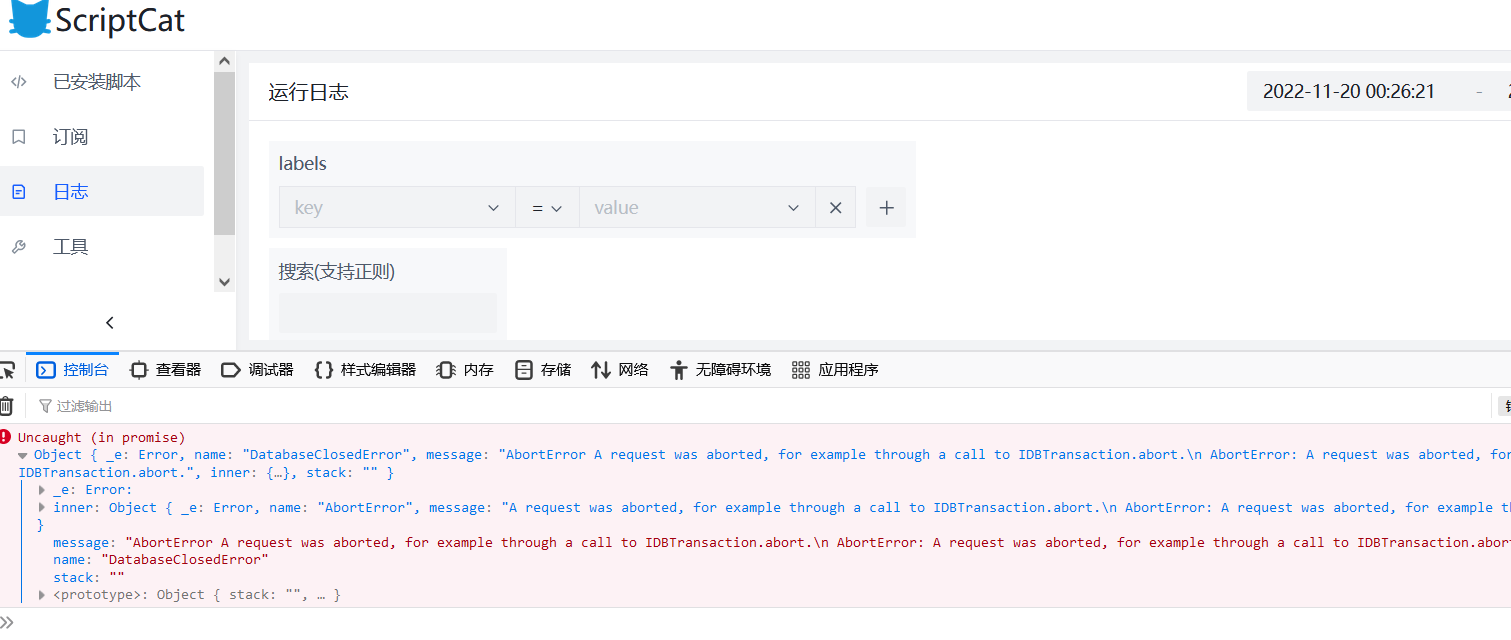Open the 订阅 bookmark section
1511x640 pixels.
coord(72,136)
